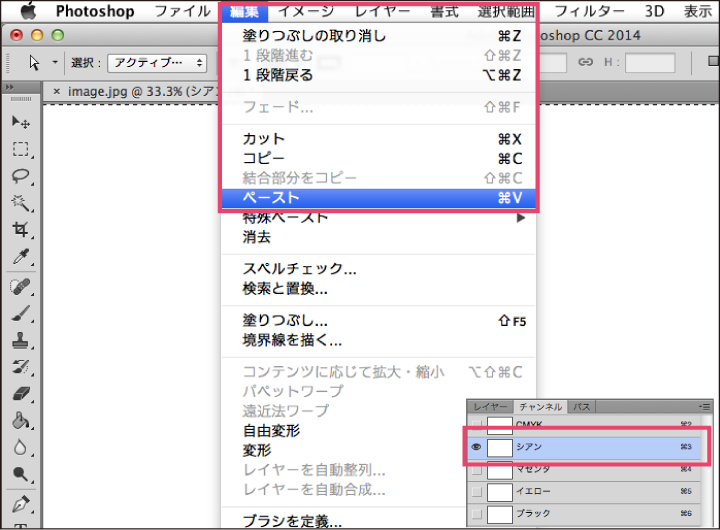Viewport: 720px width, 530px height.
Task: Select the Rectangular Marquee tool
Action: click(21, 149)
